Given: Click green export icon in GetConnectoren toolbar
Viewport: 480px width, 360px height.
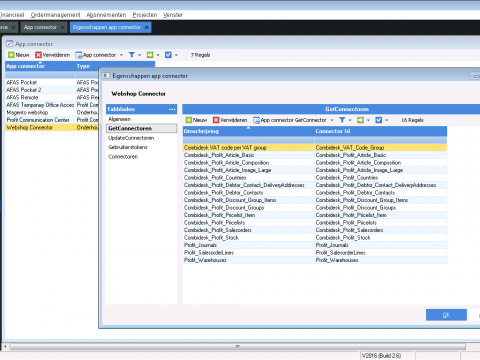Looking at the screenshot, I should click(x=360, y=120).
